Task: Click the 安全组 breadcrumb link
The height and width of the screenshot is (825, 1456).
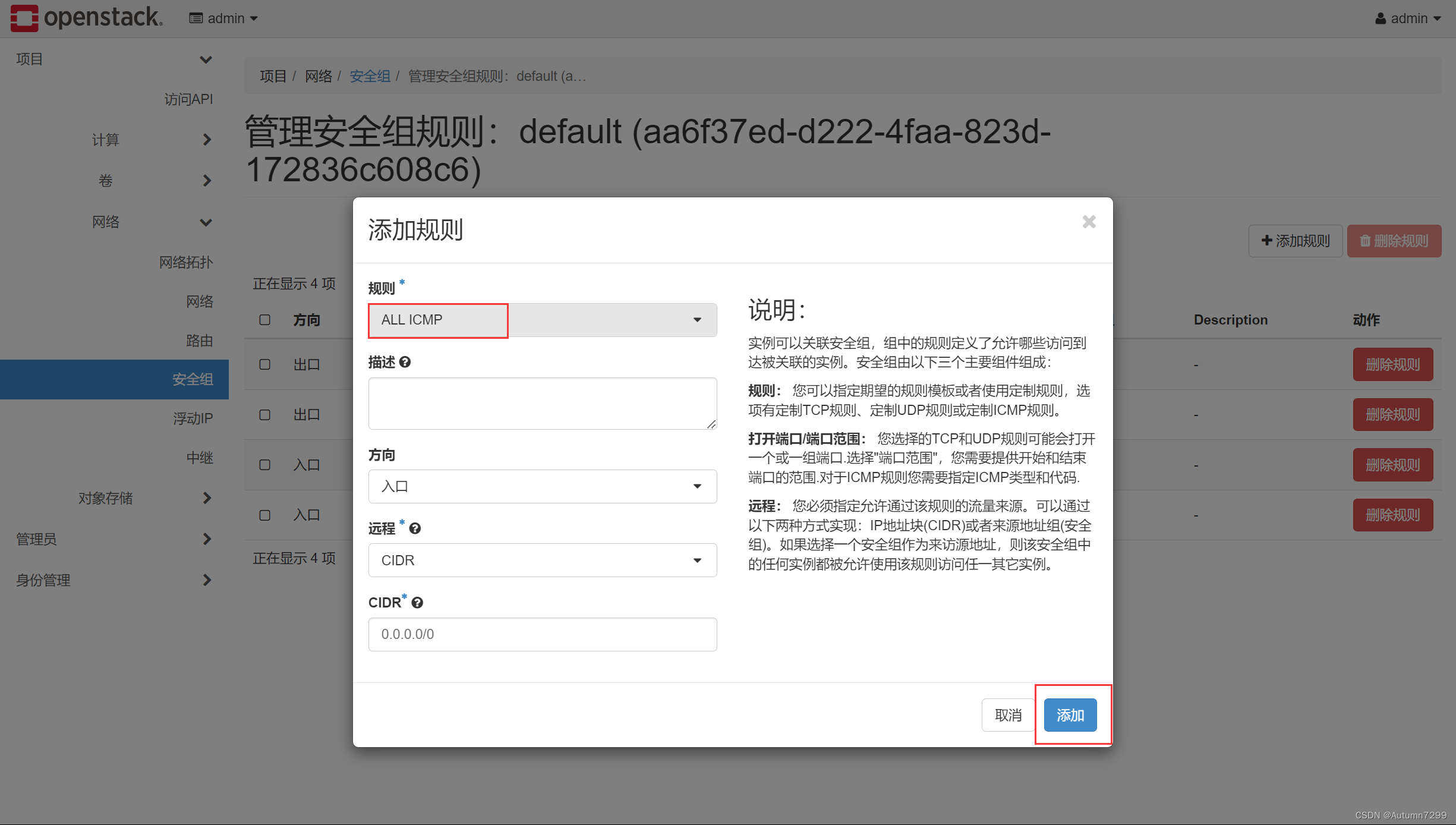Action: tap(370, 76)
